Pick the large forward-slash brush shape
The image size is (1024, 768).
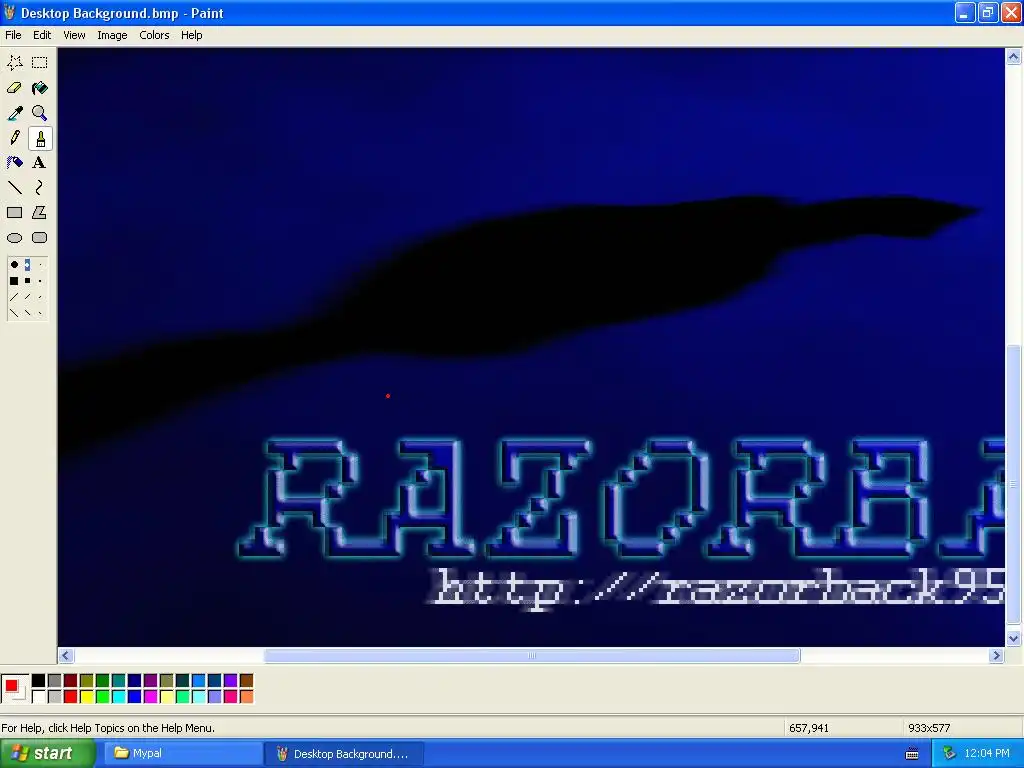14,297
